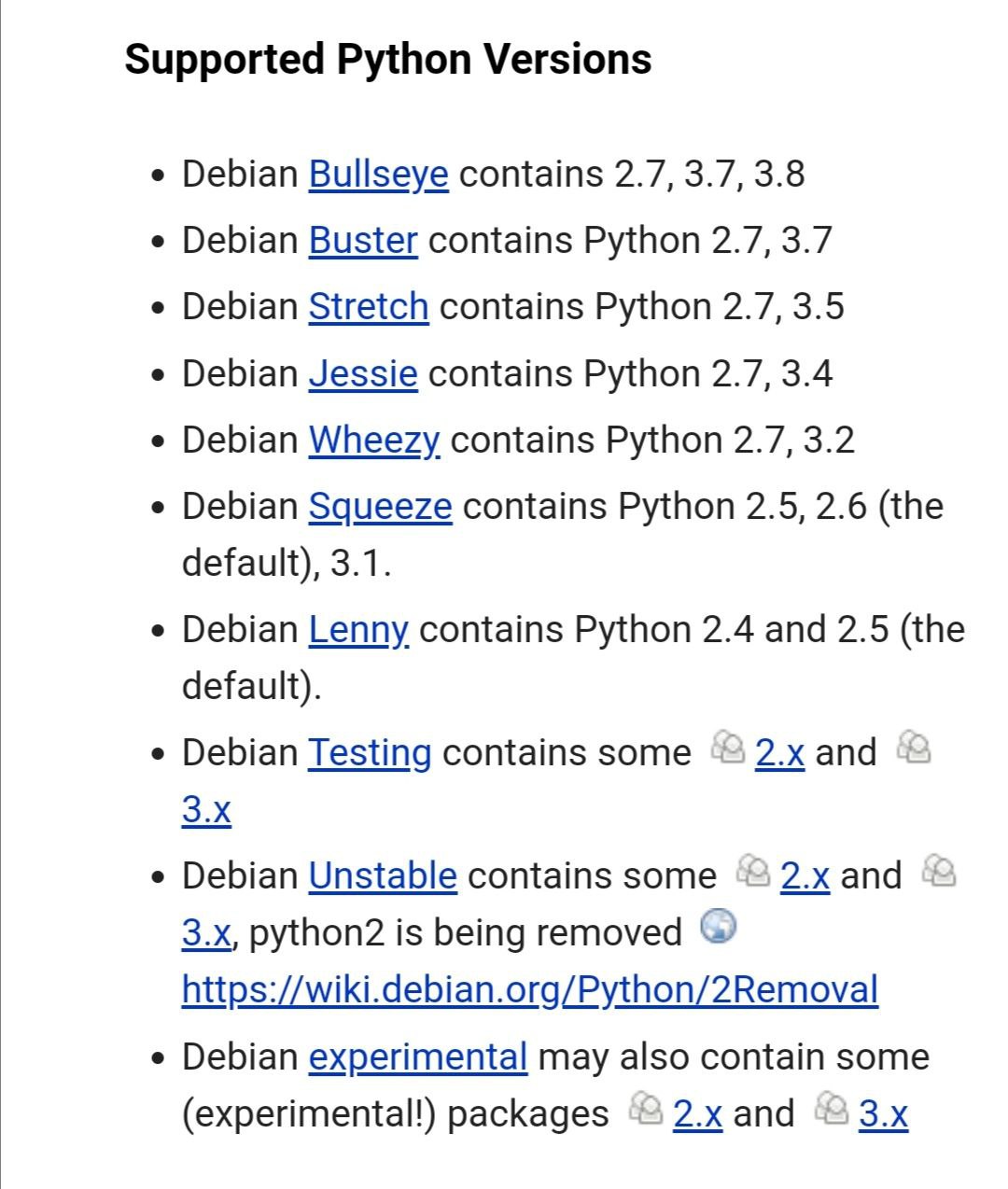Click the package icon before experimental 2.x
1008x1189 pixels.
(x=646, y=1108)
